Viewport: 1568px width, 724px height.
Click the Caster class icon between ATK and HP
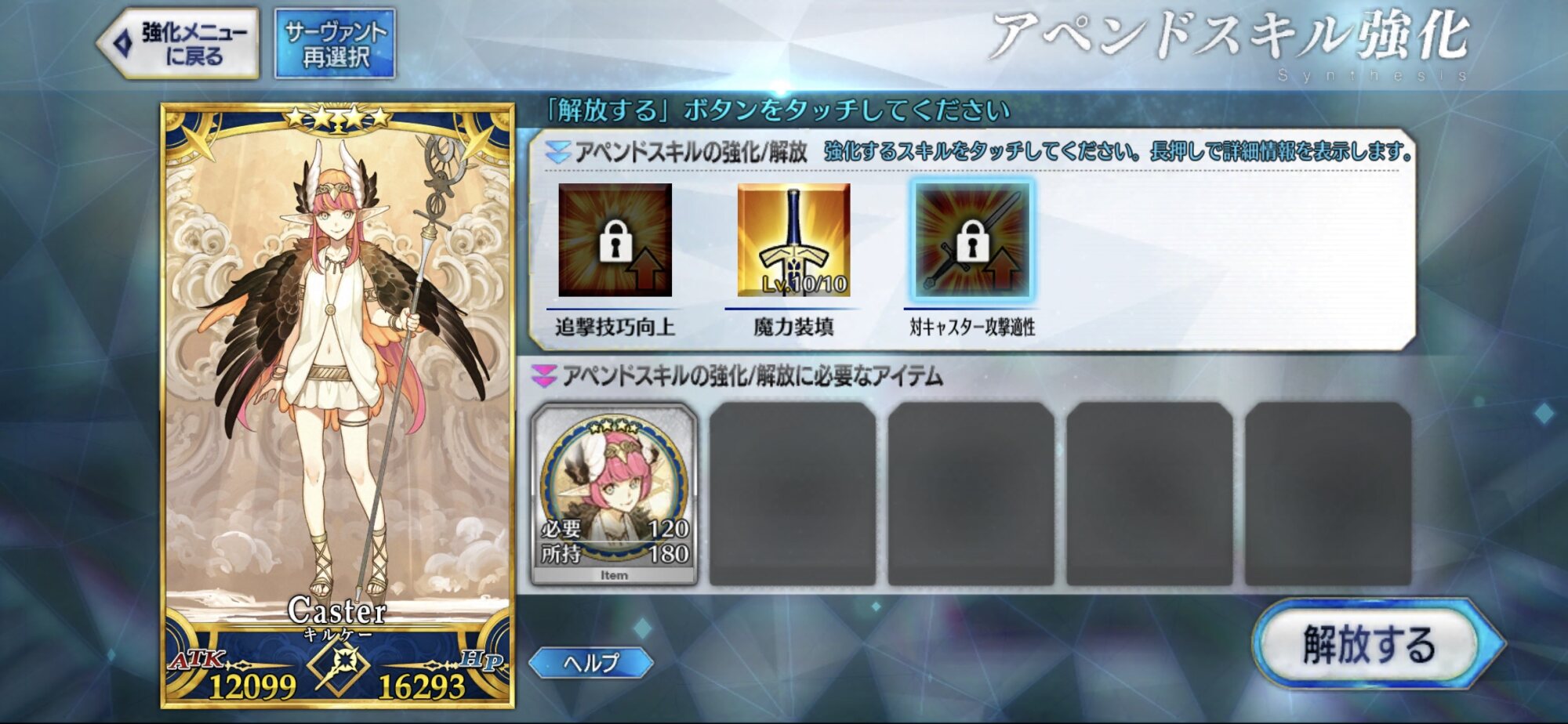(338, 666)
